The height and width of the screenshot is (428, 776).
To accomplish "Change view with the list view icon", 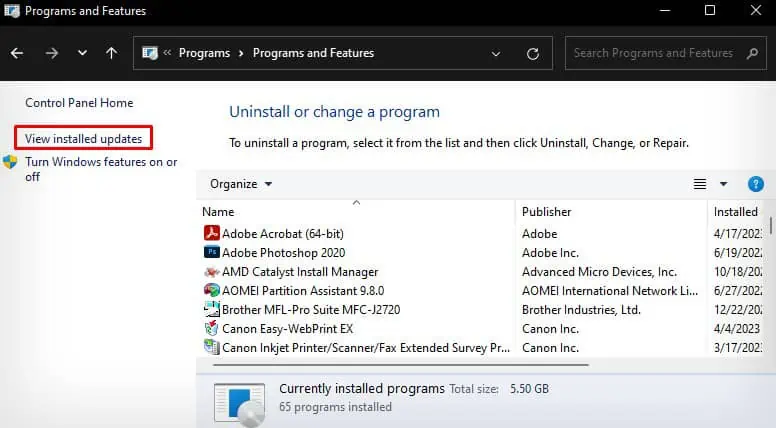I will point(700,184).
